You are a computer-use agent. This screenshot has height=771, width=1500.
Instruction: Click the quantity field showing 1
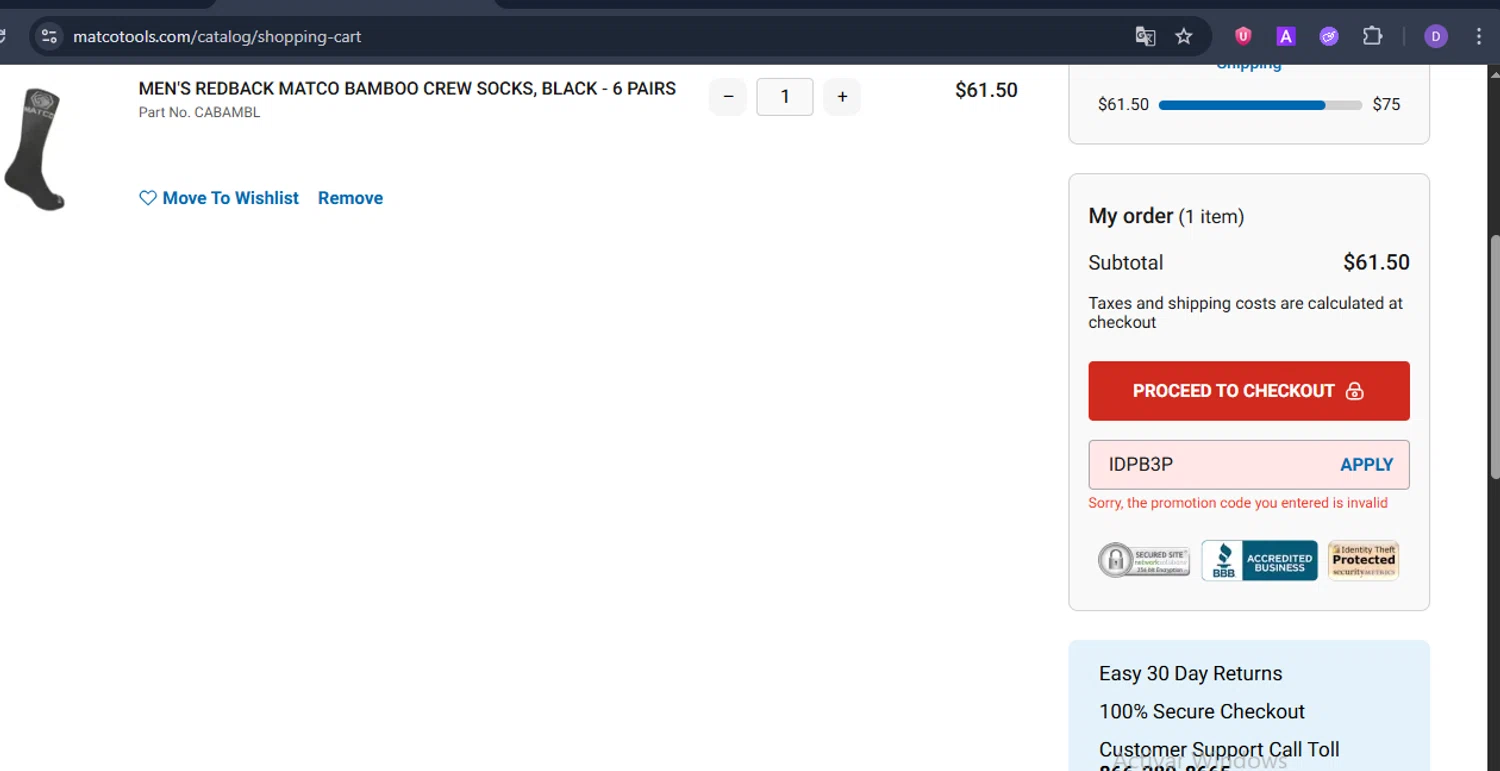click(785, 97)
